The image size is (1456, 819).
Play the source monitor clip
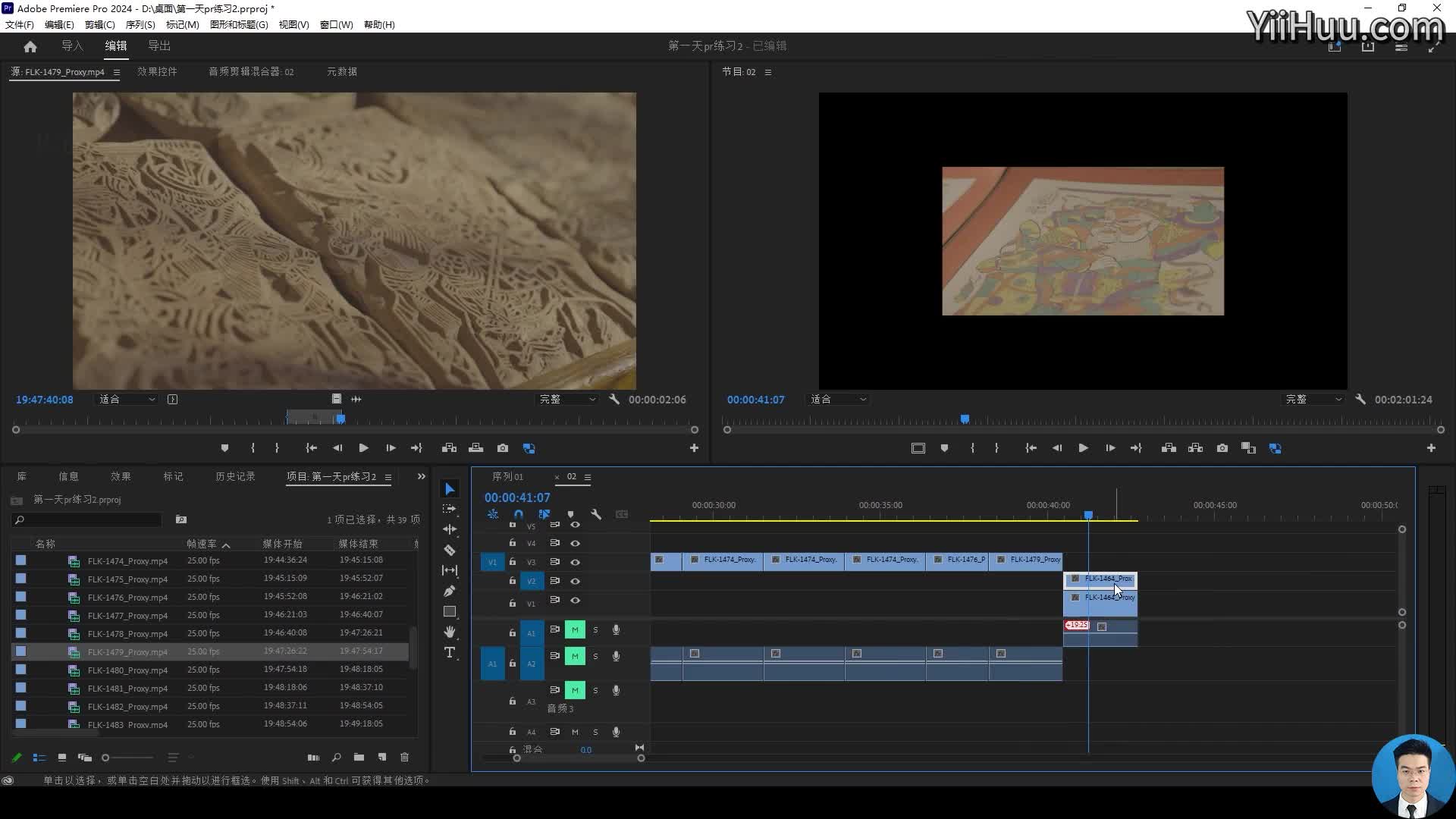363,448
